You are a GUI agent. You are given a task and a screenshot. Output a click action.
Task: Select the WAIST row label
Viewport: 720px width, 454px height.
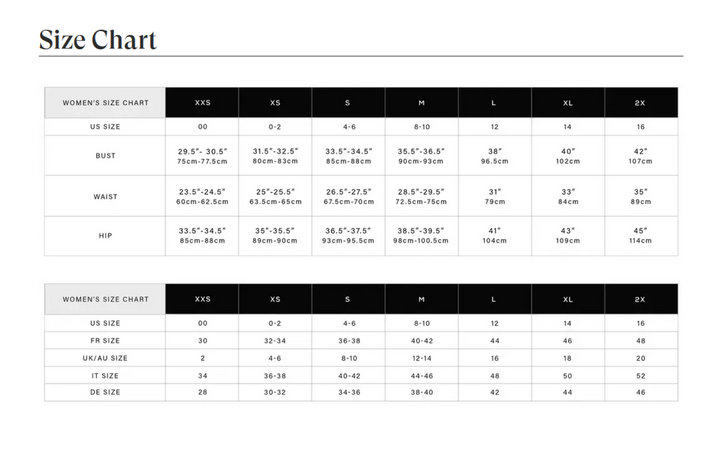(x=105, y=196)
